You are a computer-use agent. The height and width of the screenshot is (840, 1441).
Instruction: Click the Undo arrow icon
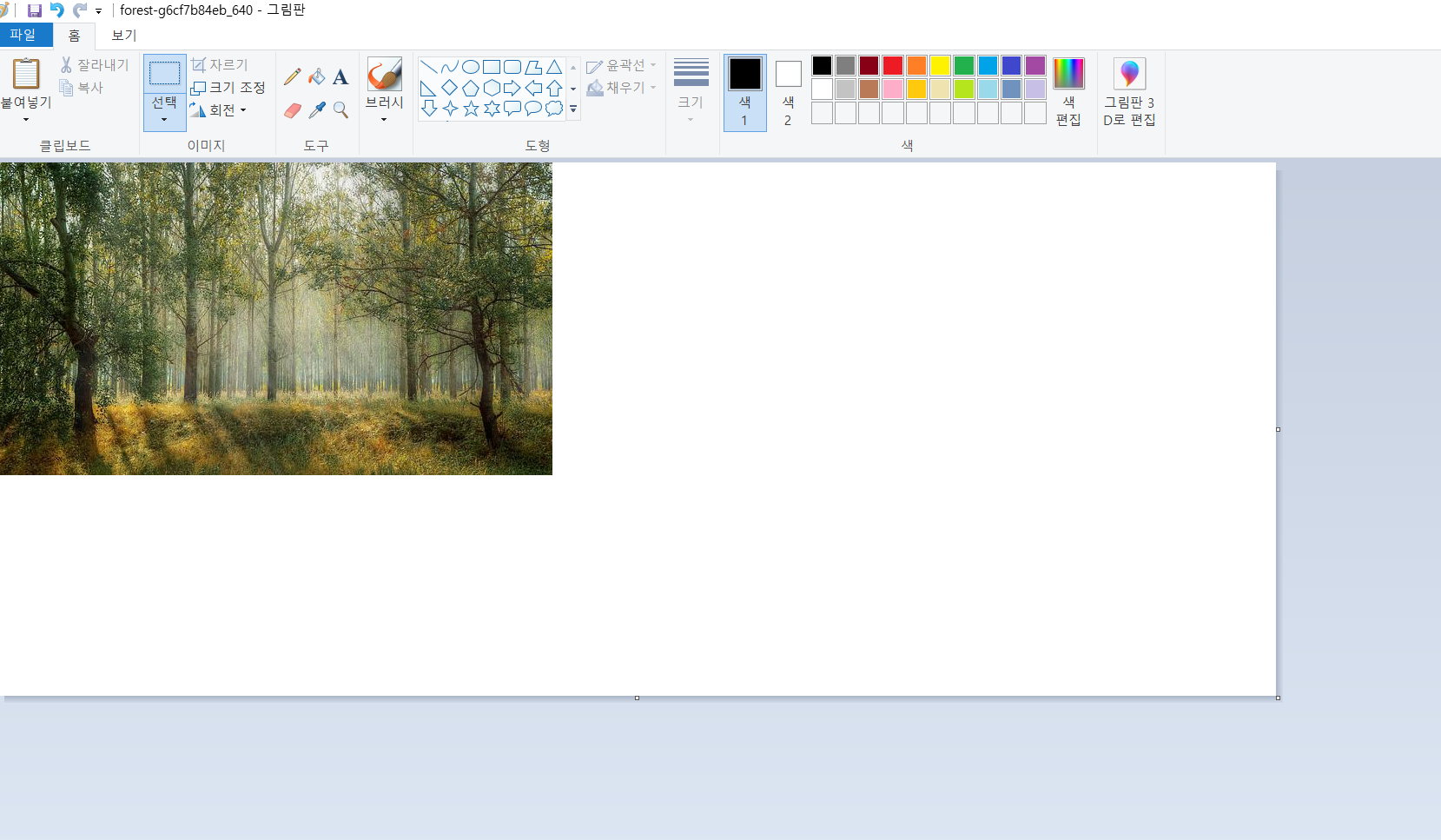tap(57, 10)
